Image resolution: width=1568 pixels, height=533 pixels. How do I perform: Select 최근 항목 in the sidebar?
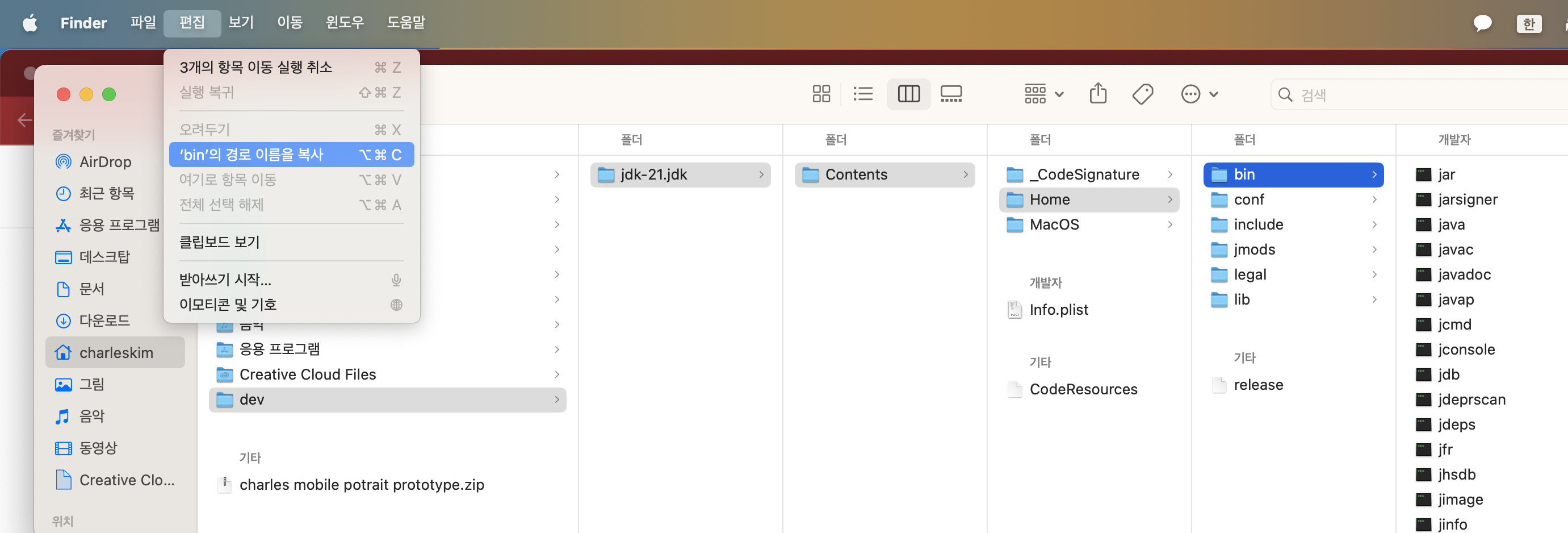115,193
